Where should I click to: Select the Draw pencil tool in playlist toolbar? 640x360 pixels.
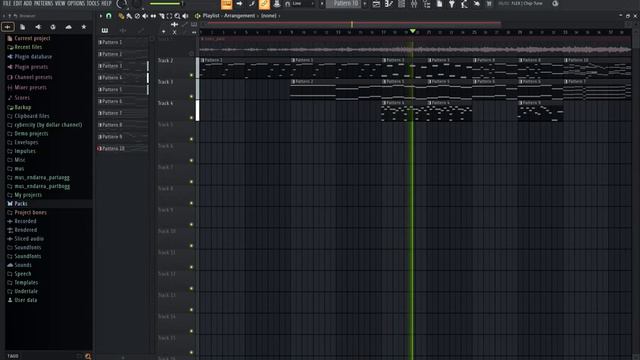click(x=121, y=16)
